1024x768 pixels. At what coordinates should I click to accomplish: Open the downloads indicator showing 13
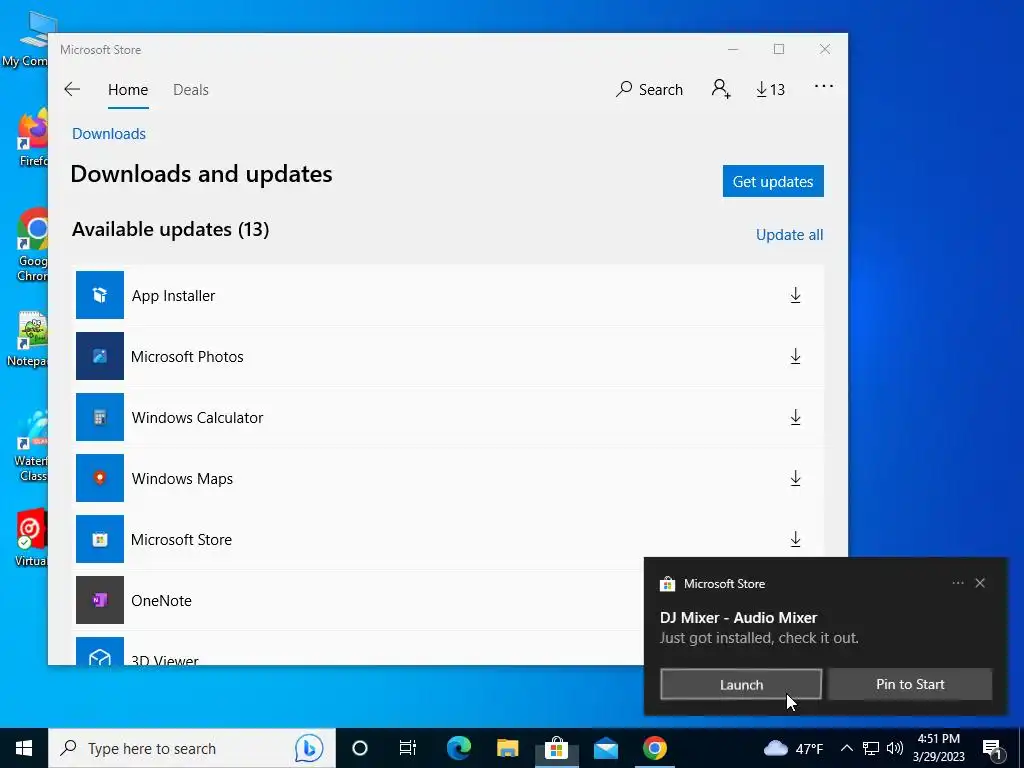(x=771, y=89)
